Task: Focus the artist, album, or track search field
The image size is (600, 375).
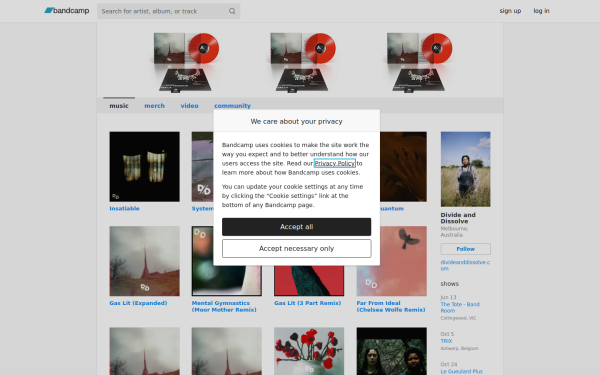Action: click(x=168, y=11)
